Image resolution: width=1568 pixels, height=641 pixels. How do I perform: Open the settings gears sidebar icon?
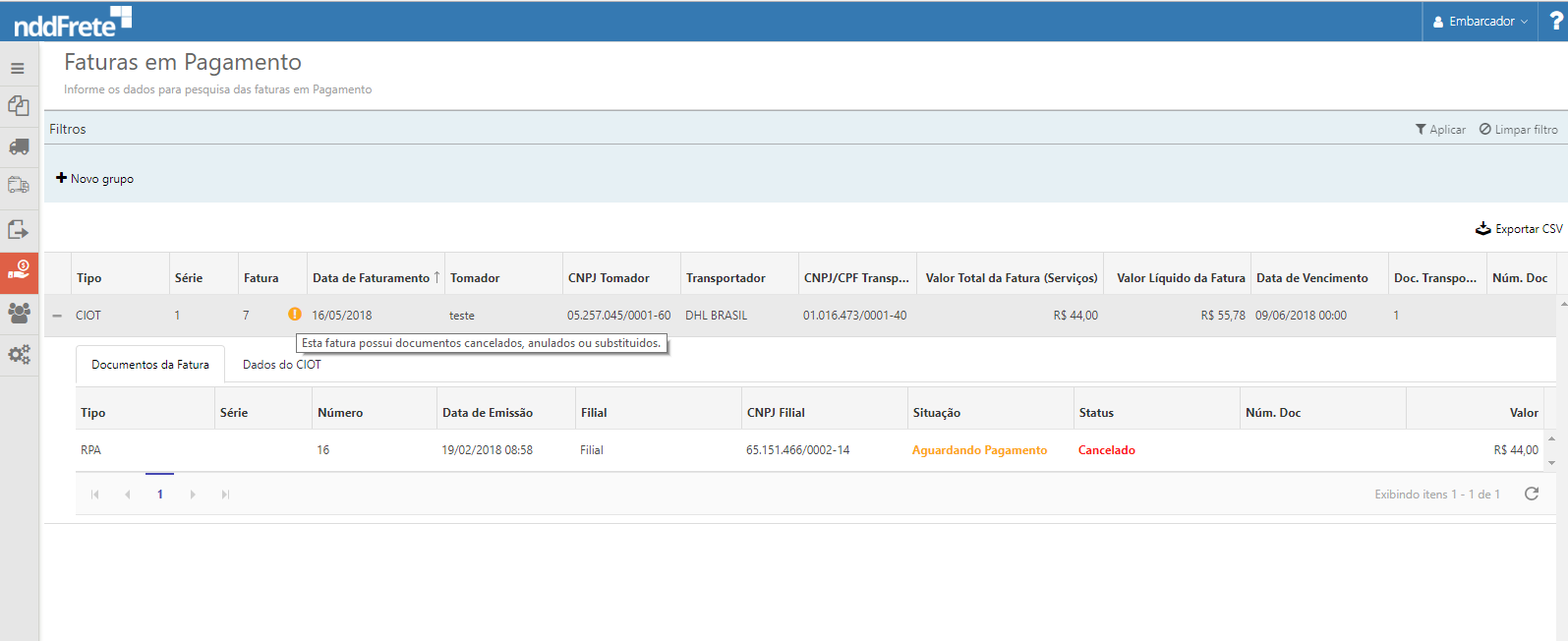pos(19,354)
